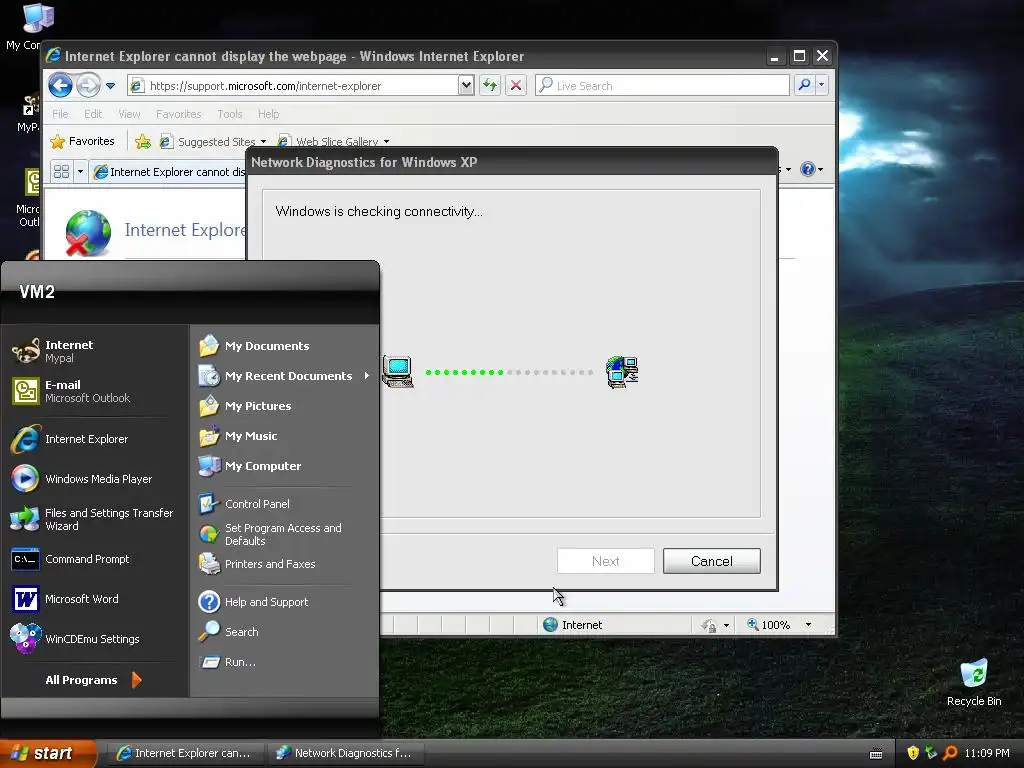
Task: Open the View menu in Internet Explorer
Action: click(x=129, y=114)
